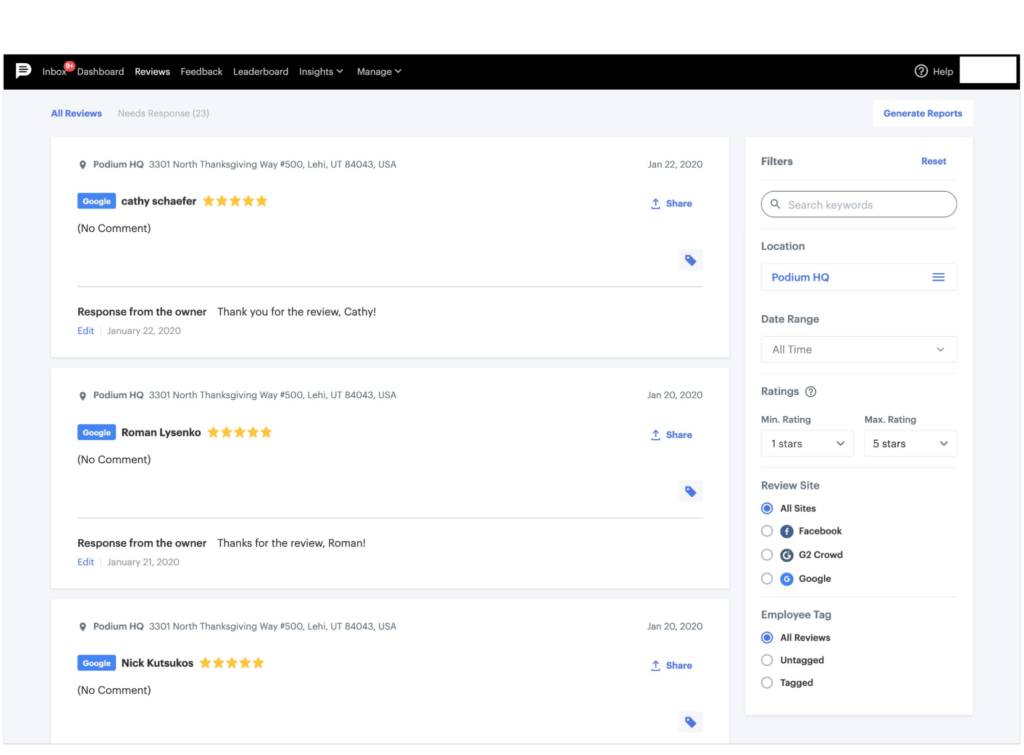Edit the response to Roman

86,562
